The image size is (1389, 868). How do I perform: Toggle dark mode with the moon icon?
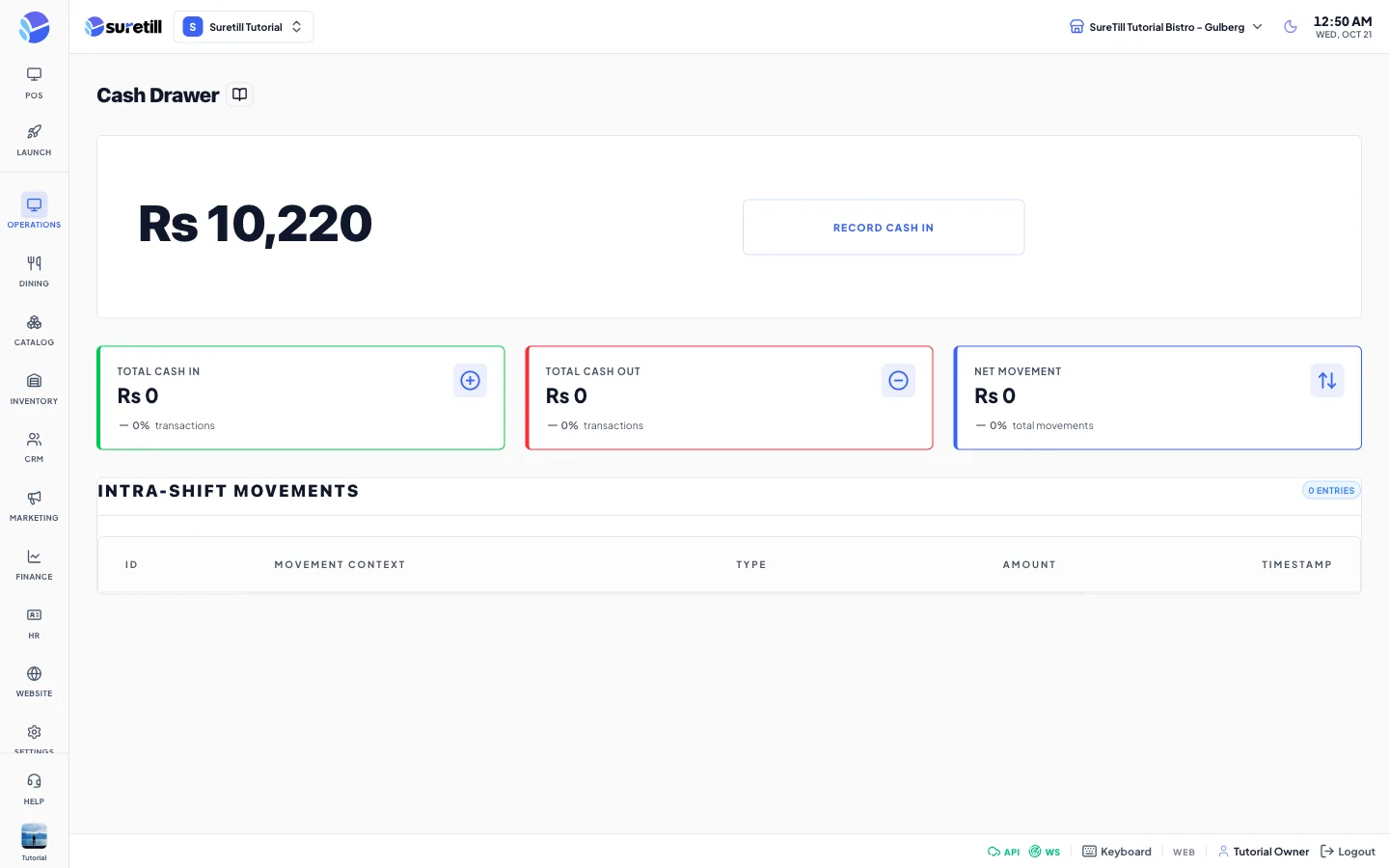(x=1291, y=27)
